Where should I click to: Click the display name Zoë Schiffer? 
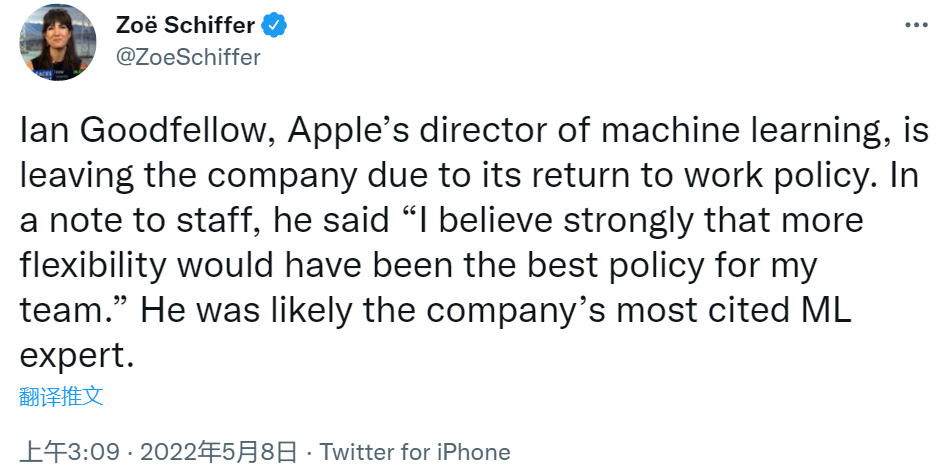click(x=186, y=26)
